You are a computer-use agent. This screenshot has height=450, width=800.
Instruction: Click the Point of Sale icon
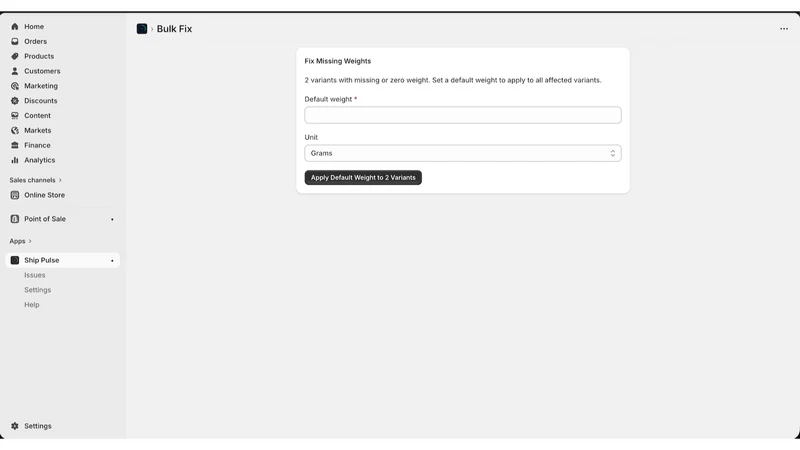click(x=15, y=219)
